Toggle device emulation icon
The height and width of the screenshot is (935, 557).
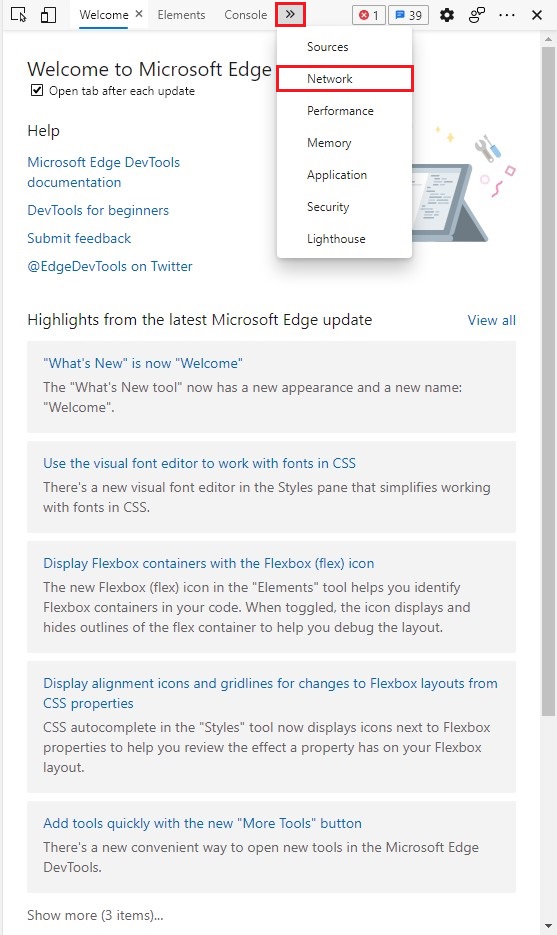(x=48, y=15)
